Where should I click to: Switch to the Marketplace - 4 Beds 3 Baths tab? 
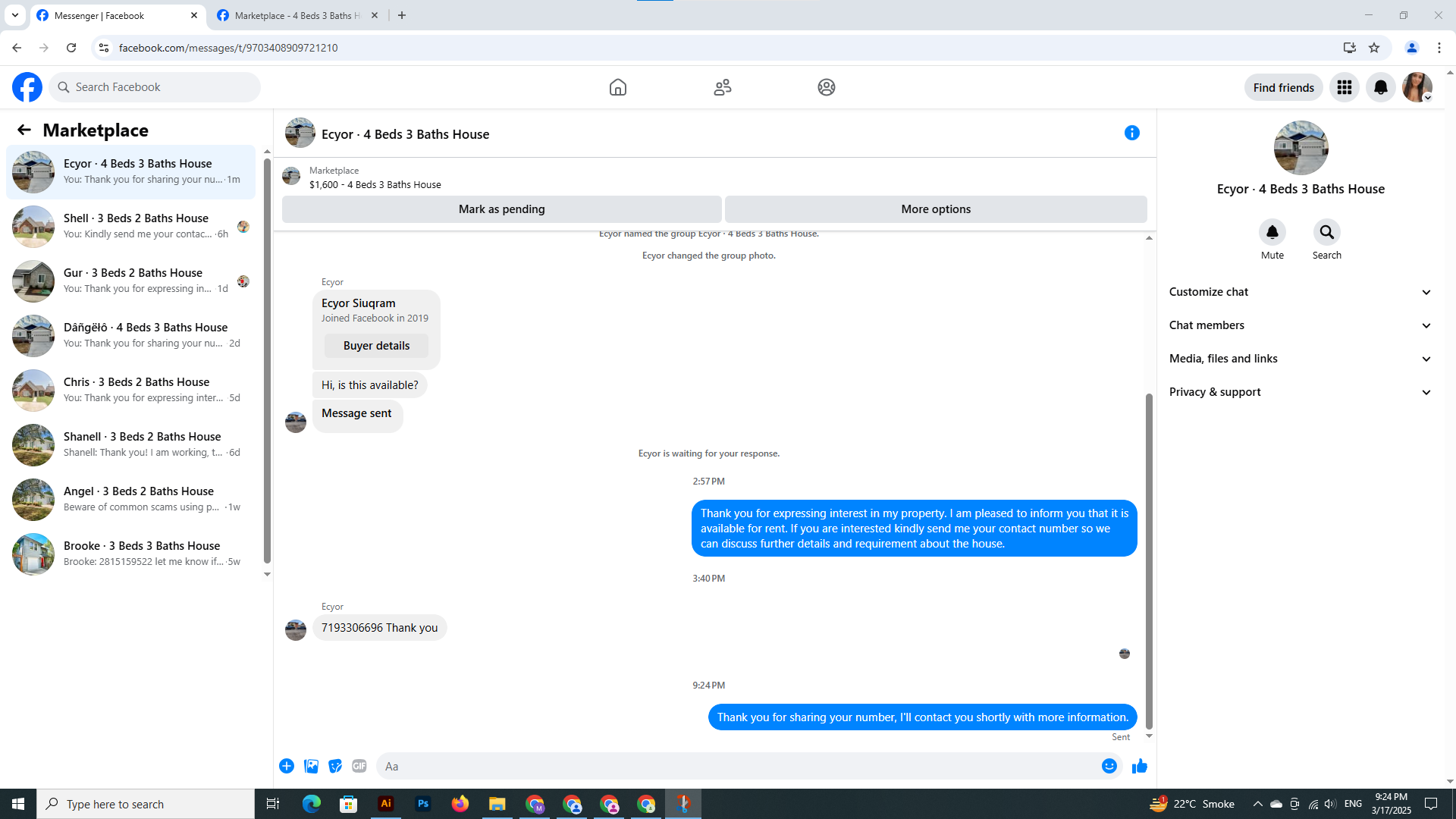(297, 15)
